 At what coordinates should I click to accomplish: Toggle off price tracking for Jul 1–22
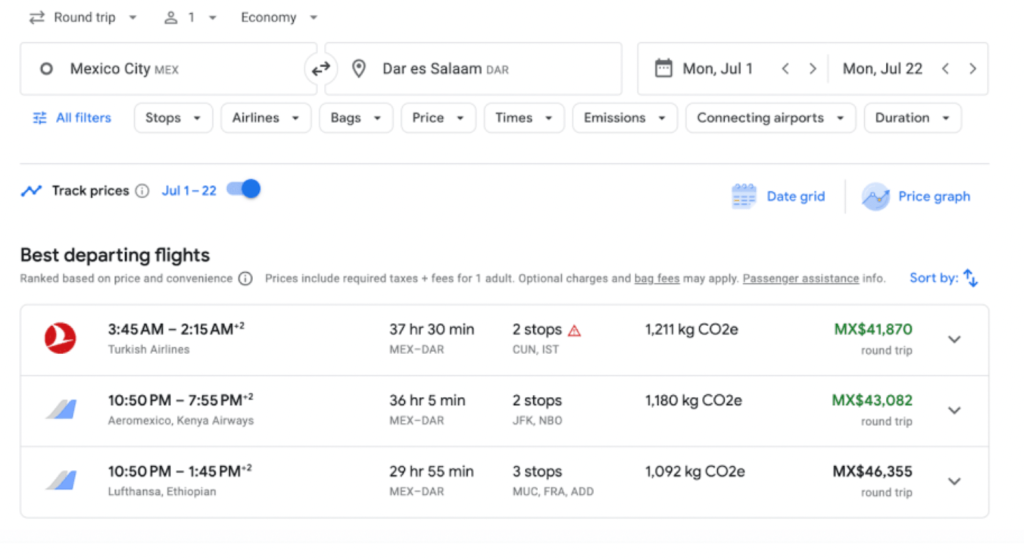243,189
